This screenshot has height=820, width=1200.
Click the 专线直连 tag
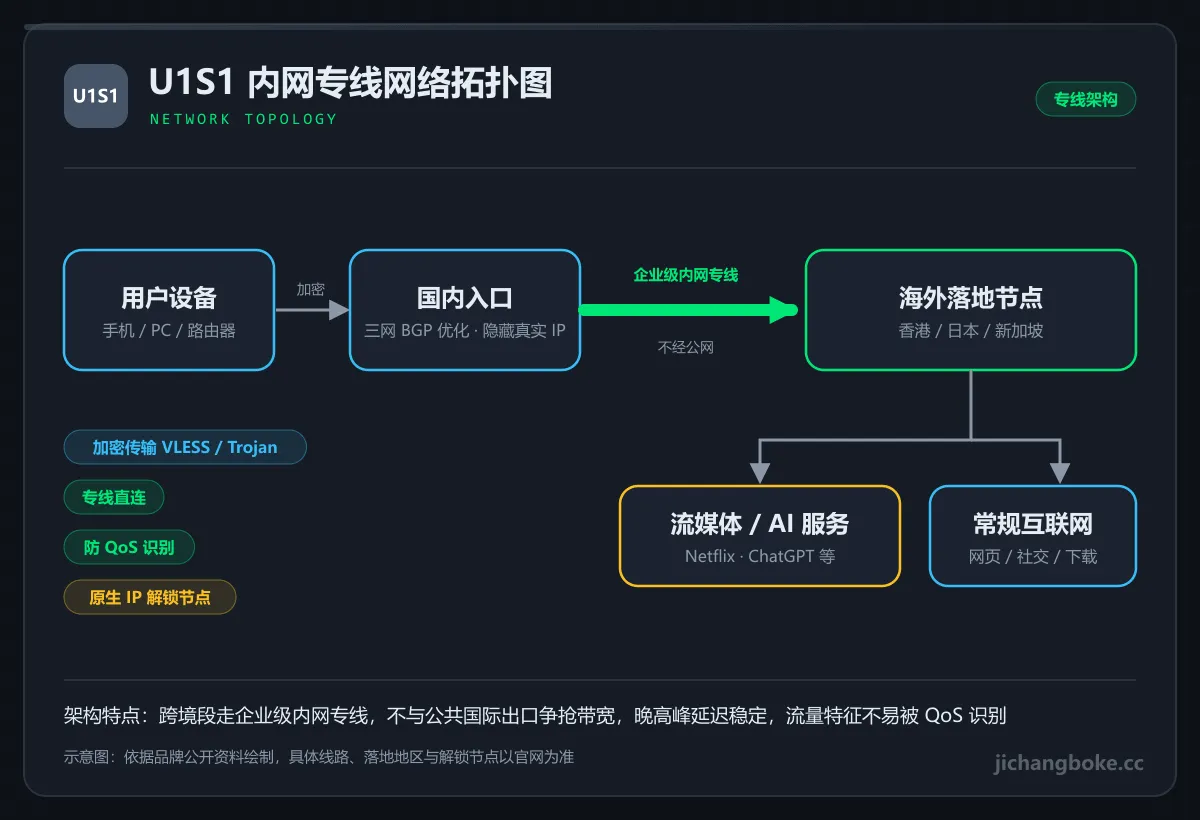point(114,497)
